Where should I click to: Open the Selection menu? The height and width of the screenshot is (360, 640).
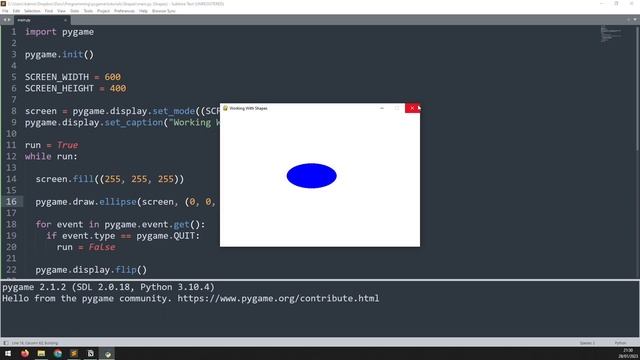pos(32,11)
